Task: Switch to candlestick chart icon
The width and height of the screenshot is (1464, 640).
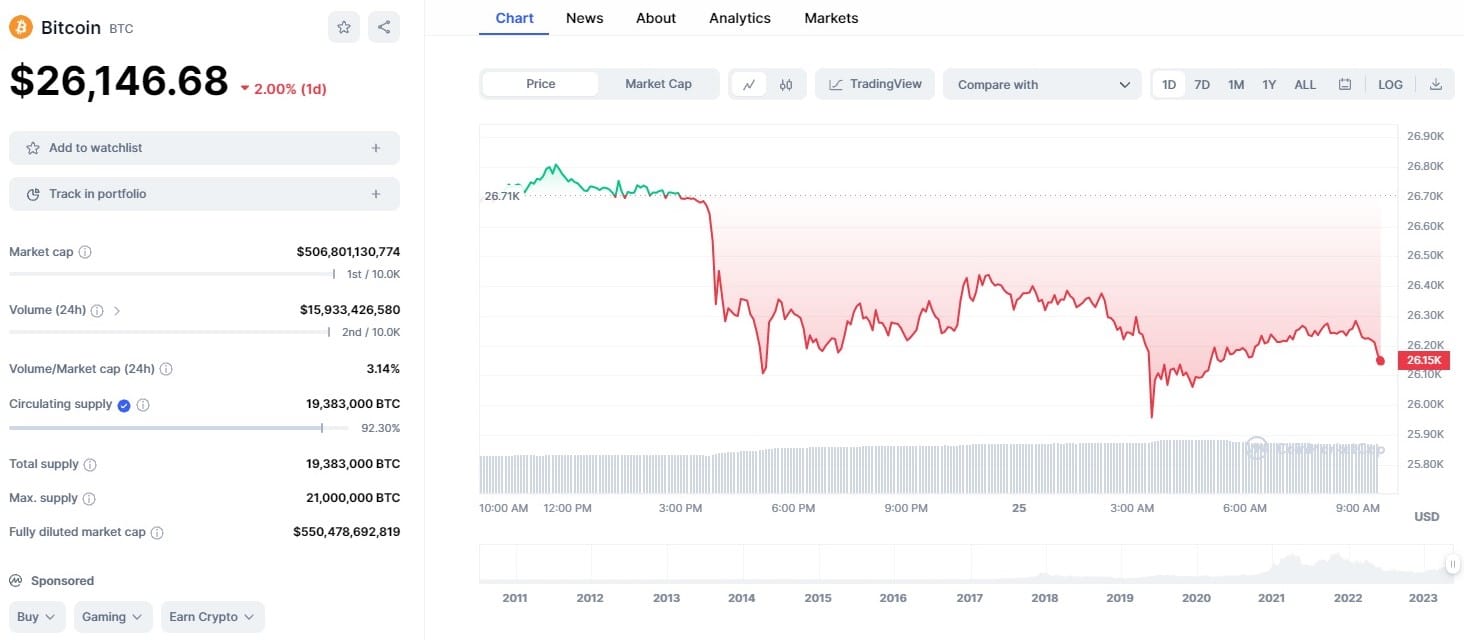Action: tap(786, 85)
